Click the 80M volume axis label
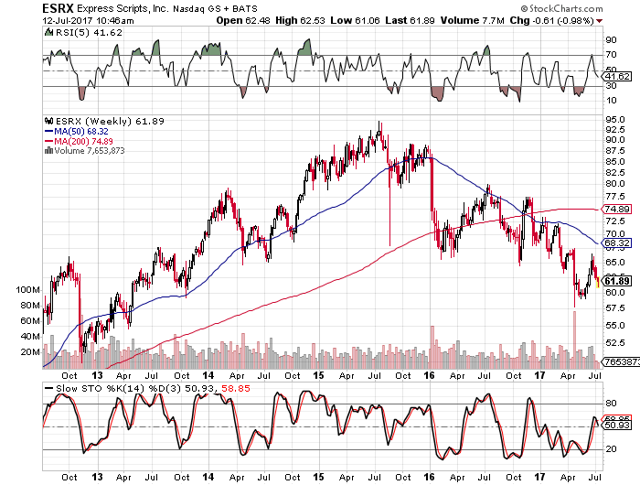640x485 pixels. click(x=30, y=305)
